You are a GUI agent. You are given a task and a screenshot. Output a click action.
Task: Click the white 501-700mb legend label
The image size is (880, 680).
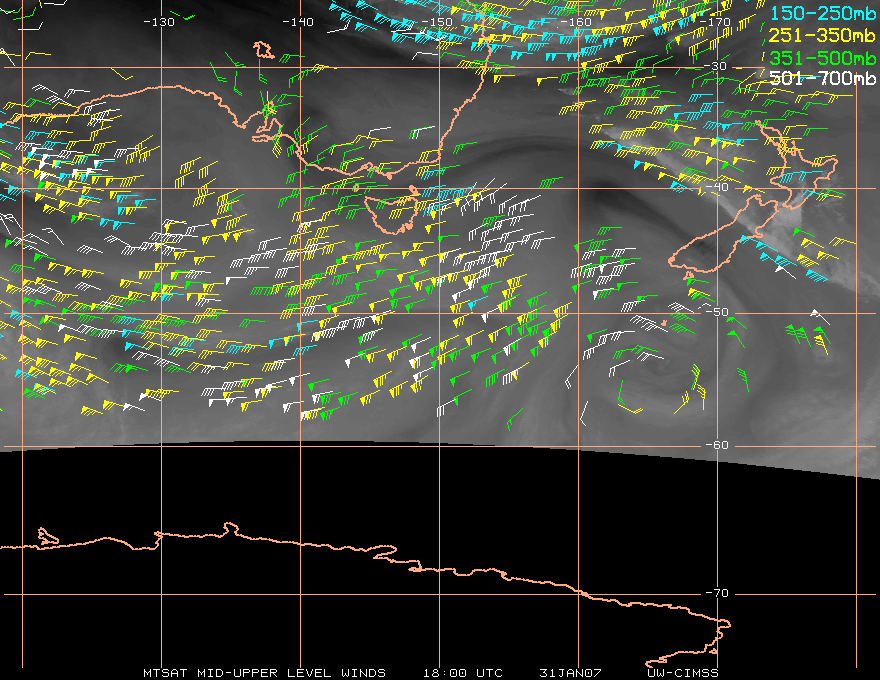823,78
